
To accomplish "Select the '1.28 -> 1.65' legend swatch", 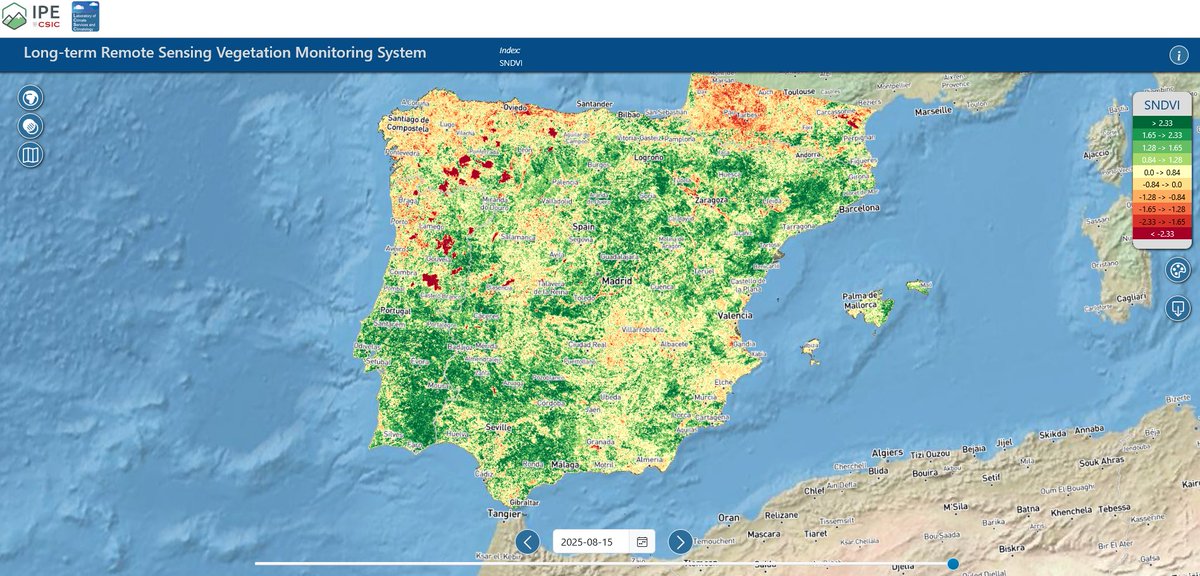I will tap(1162, 147).
